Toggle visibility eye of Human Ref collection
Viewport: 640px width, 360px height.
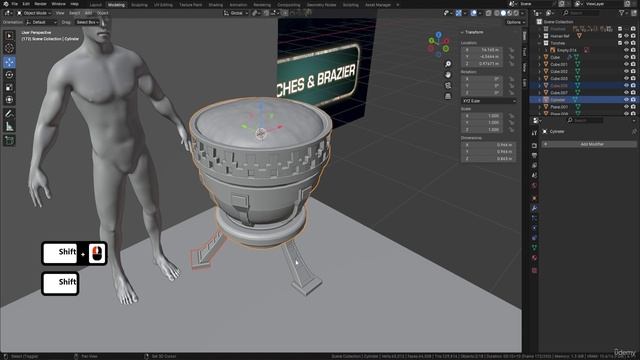tap(626, 36)
